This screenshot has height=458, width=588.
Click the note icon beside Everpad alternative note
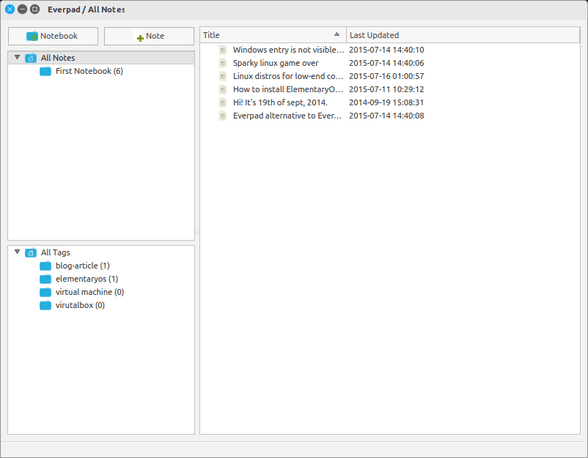(223, 116)
